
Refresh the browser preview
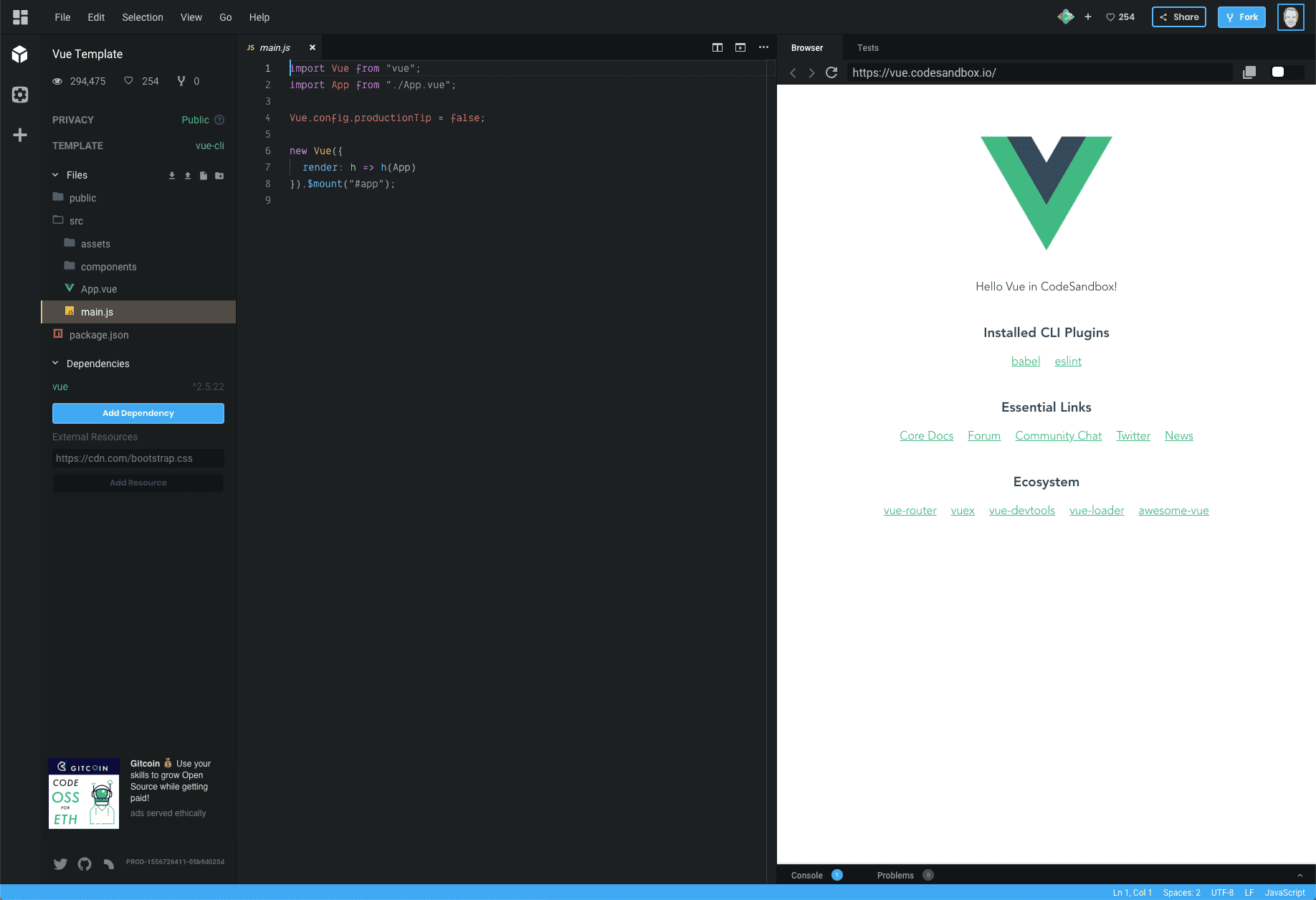click(831, 72)
